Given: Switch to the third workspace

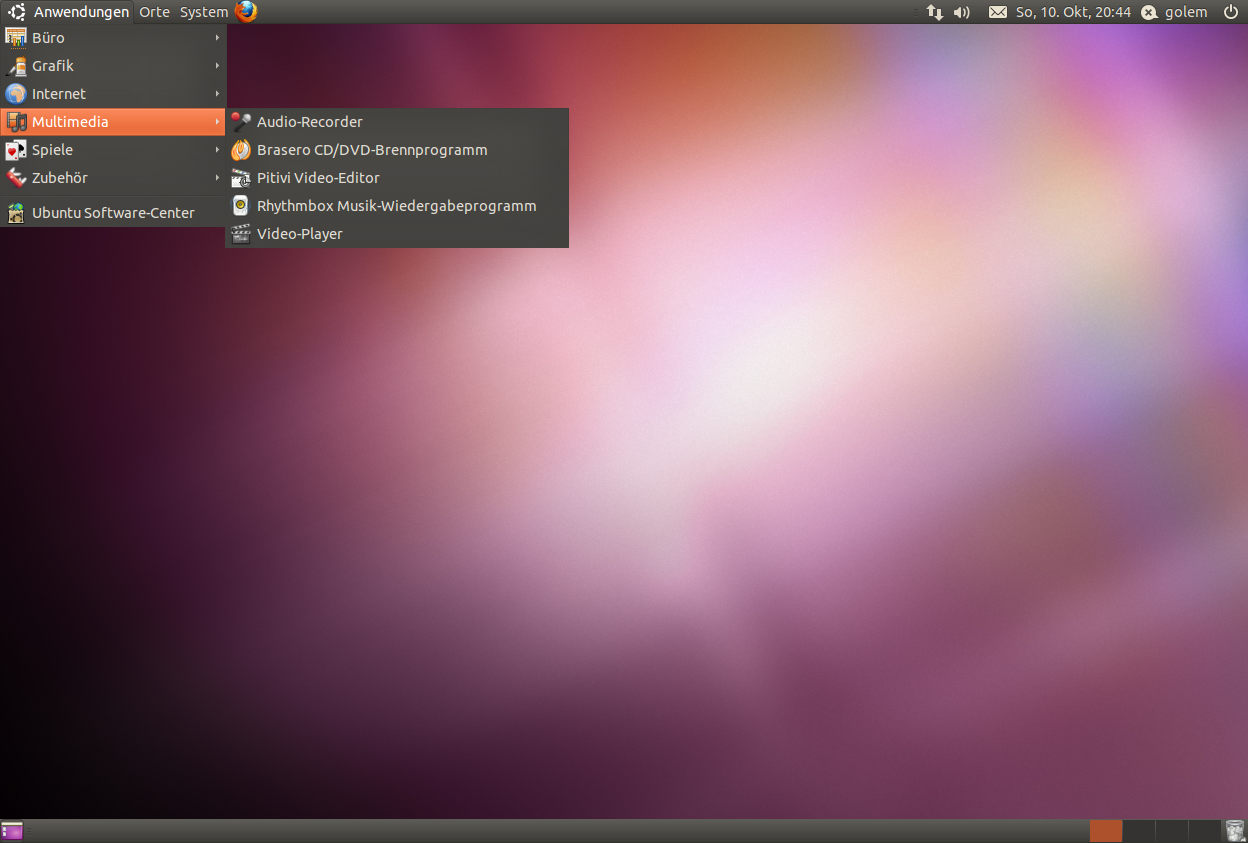Looking at the screenshot, I should coord(1170,831).
